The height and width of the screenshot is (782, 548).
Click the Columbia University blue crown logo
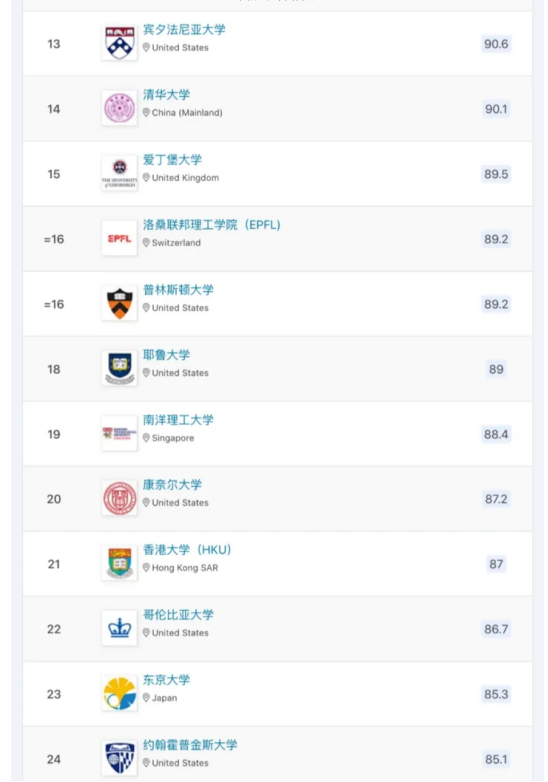tap(119, 628)
